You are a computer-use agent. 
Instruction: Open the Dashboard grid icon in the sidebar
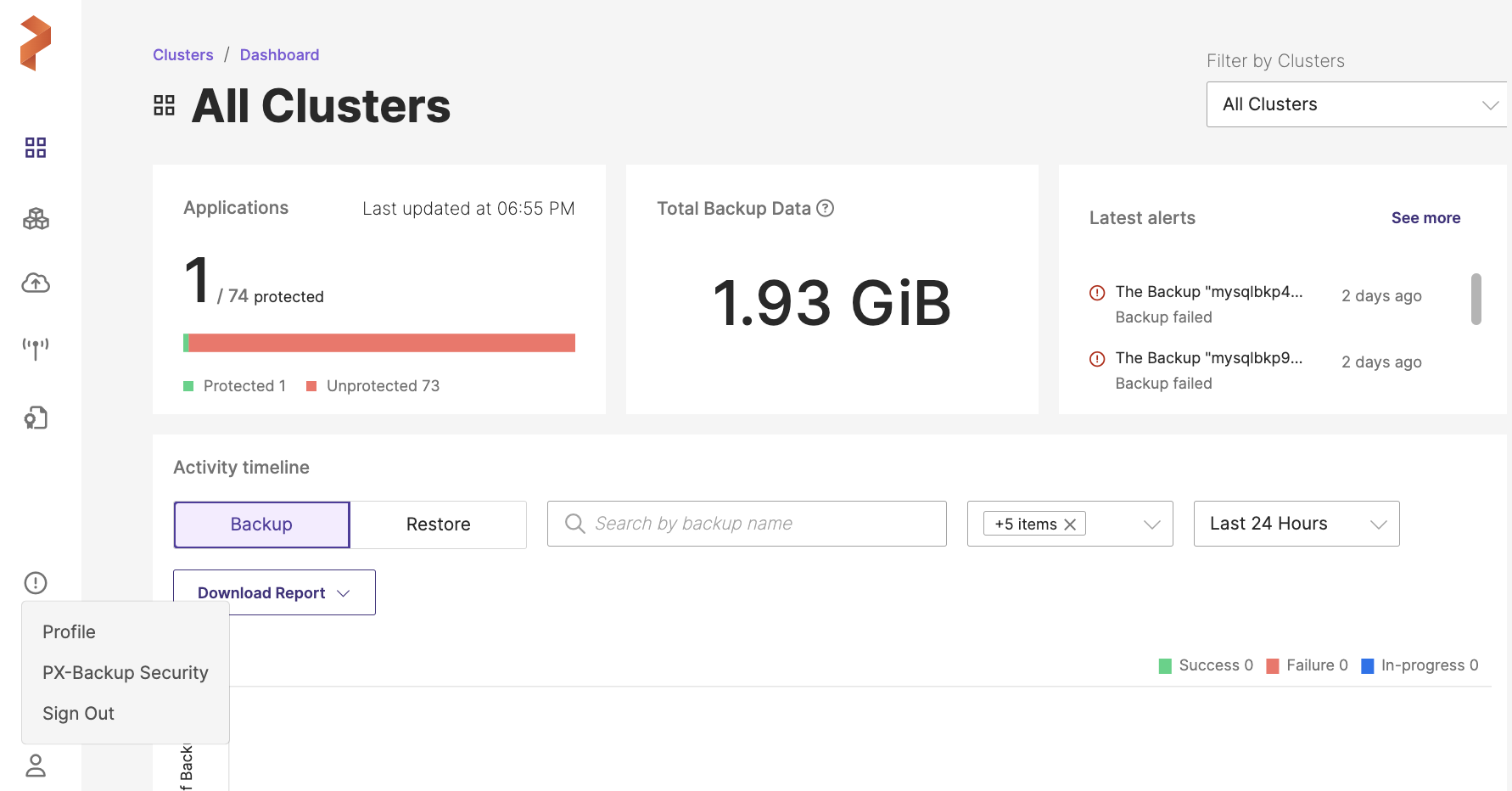[36, 148]
